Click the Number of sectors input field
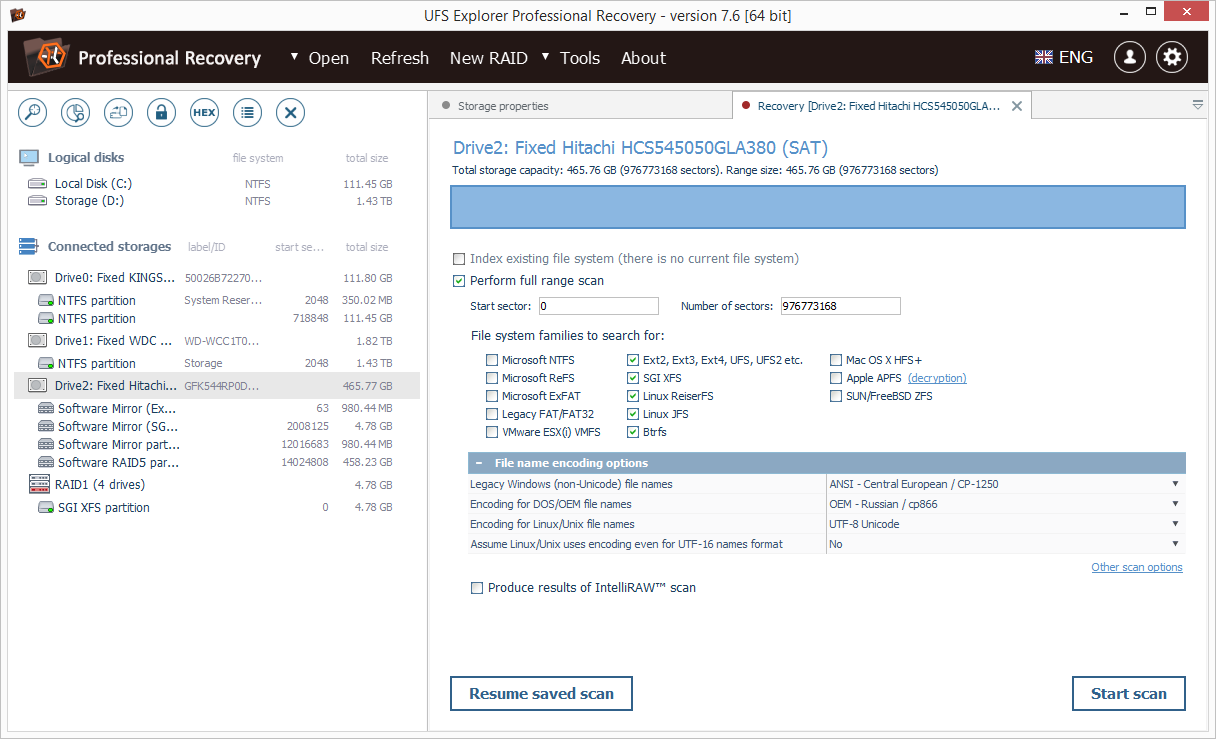 coord(841,306)
